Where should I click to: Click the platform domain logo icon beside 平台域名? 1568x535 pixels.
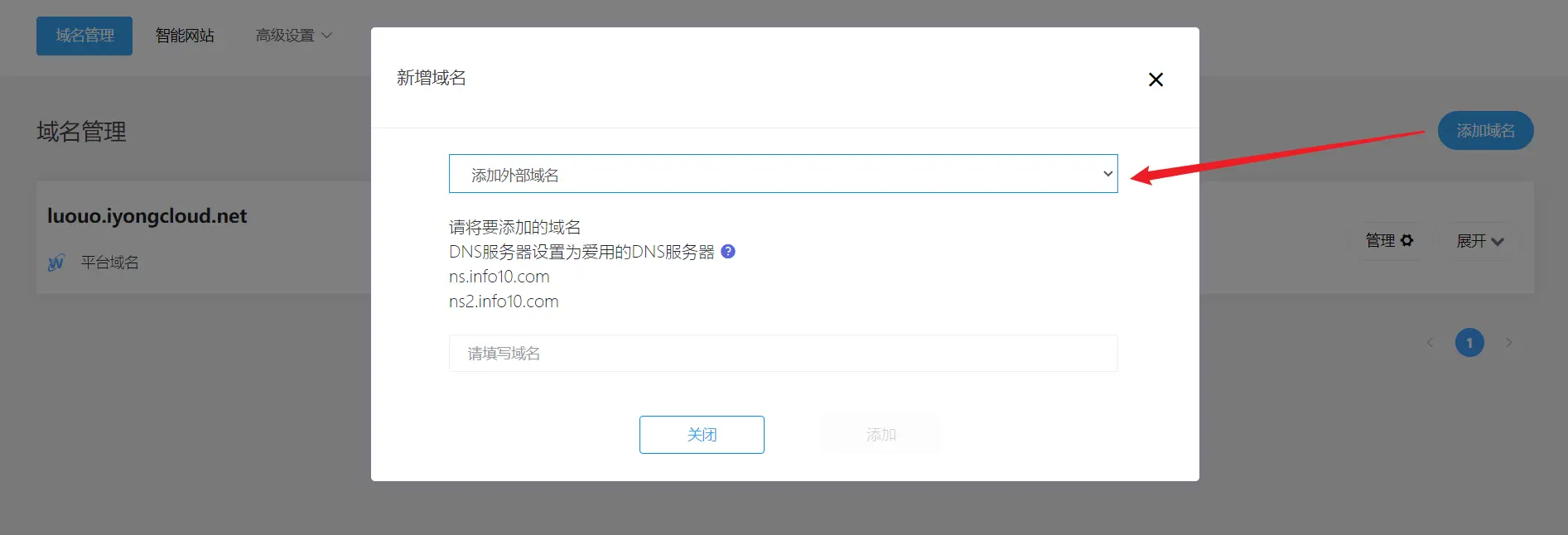pos(56,263)
